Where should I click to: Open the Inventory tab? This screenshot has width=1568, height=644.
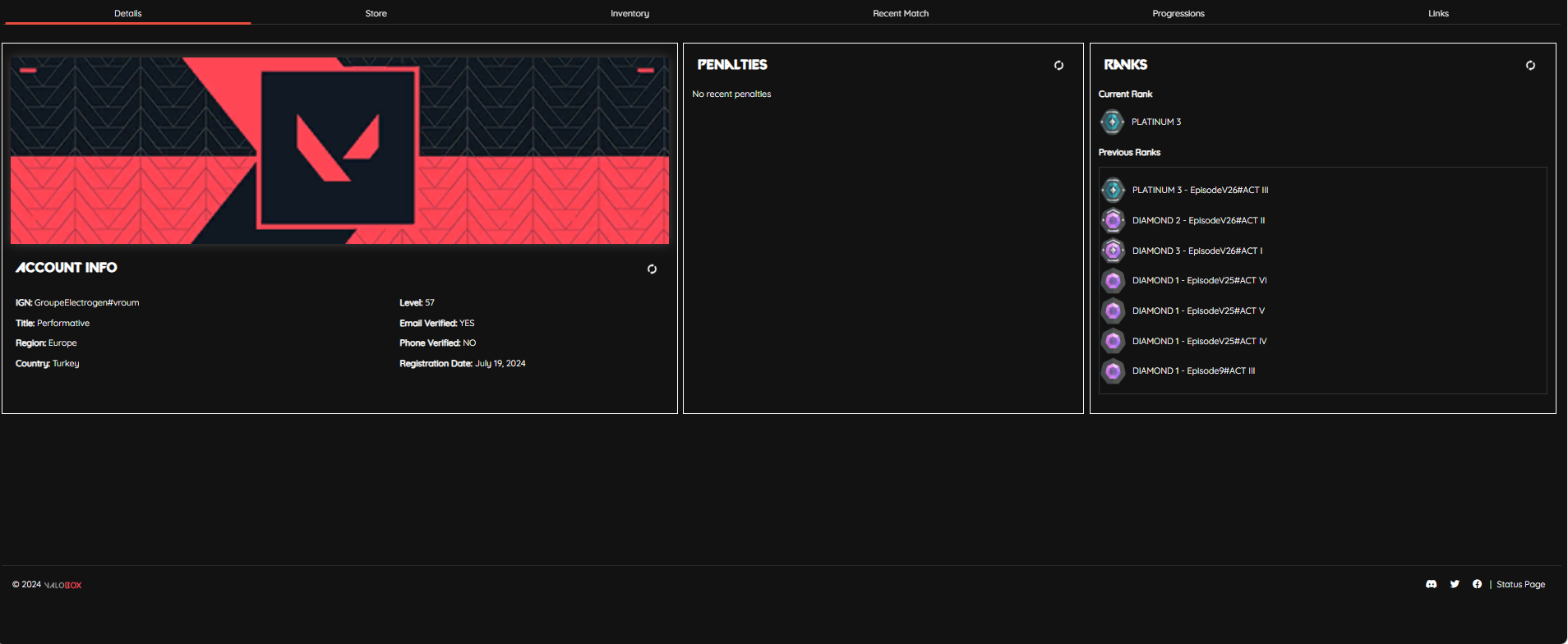630,13
